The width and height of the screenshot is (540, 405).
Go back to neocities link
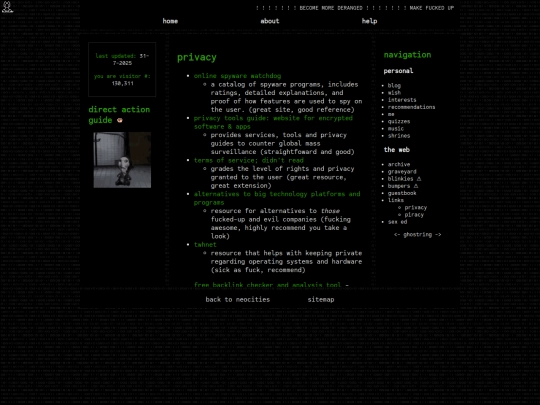[x=238, y=300]
